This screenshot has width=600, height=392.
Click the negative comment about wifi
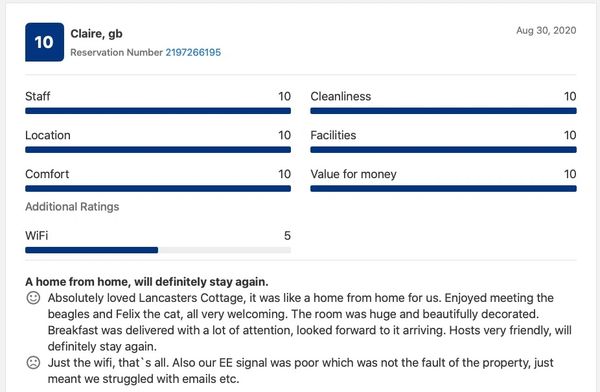pyautogui.click(x=300, y=371)
